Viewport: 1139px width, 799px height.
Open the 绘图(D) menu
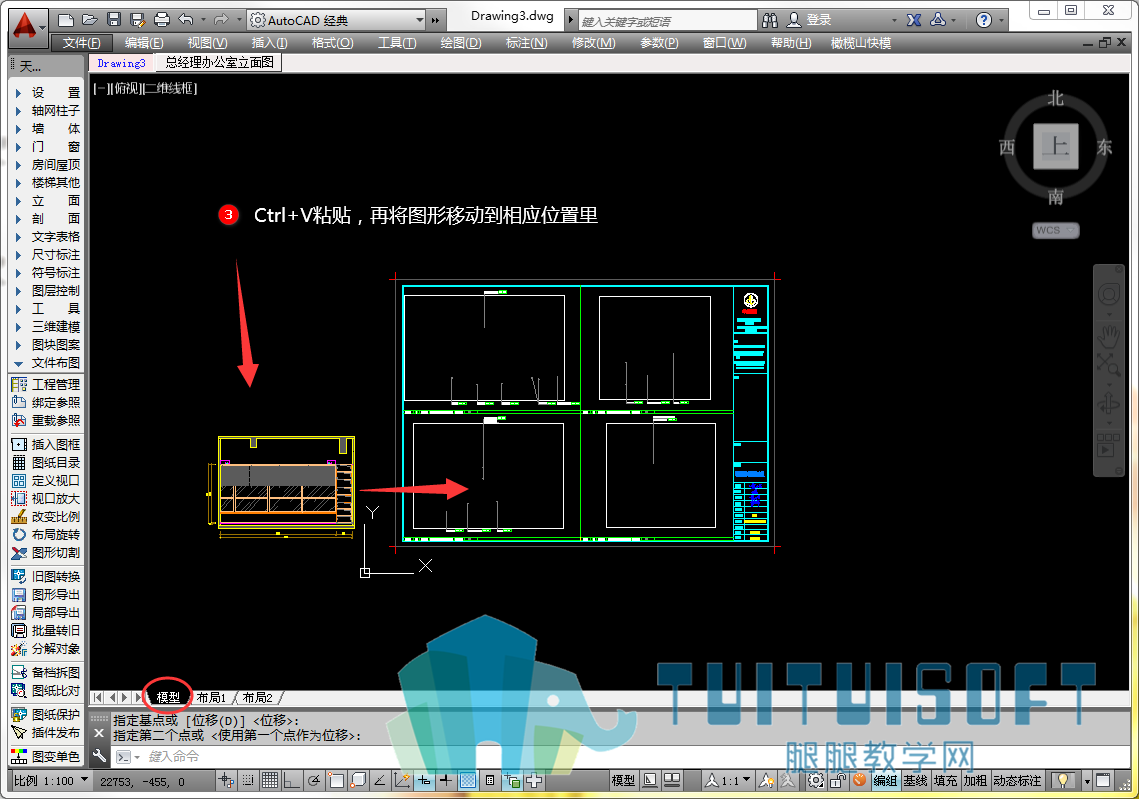point(461,43)
